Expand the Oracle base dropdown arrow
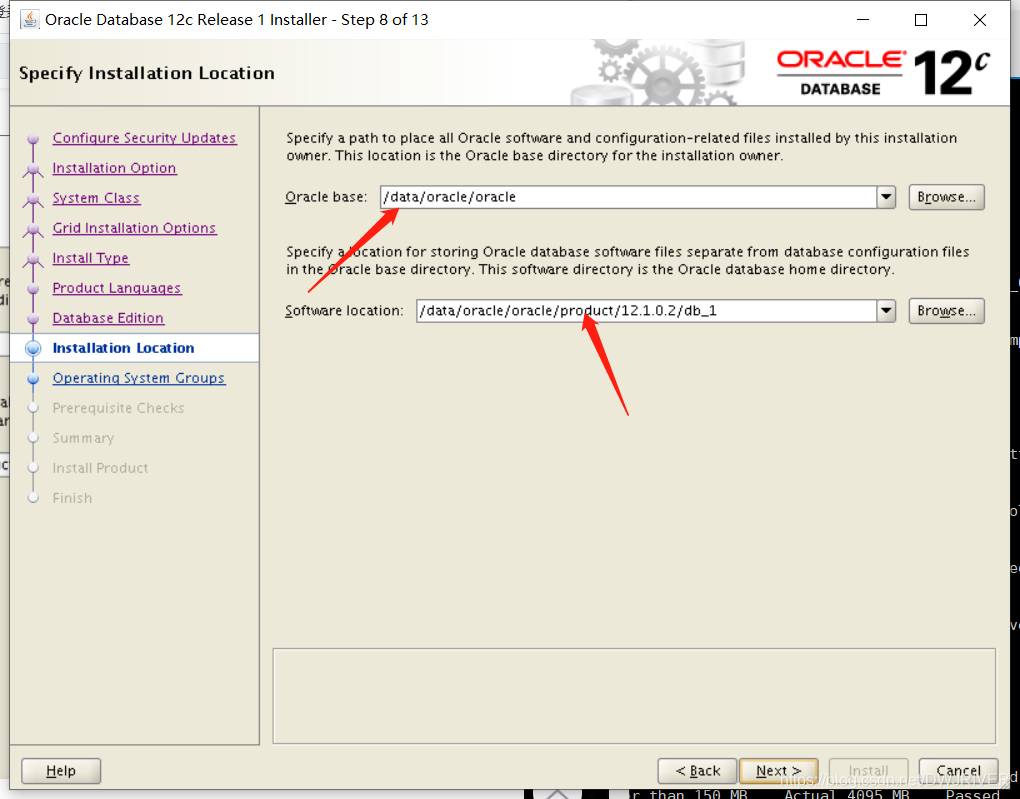The height and width of the screenshot is (799, 1020). pos(886,197)
